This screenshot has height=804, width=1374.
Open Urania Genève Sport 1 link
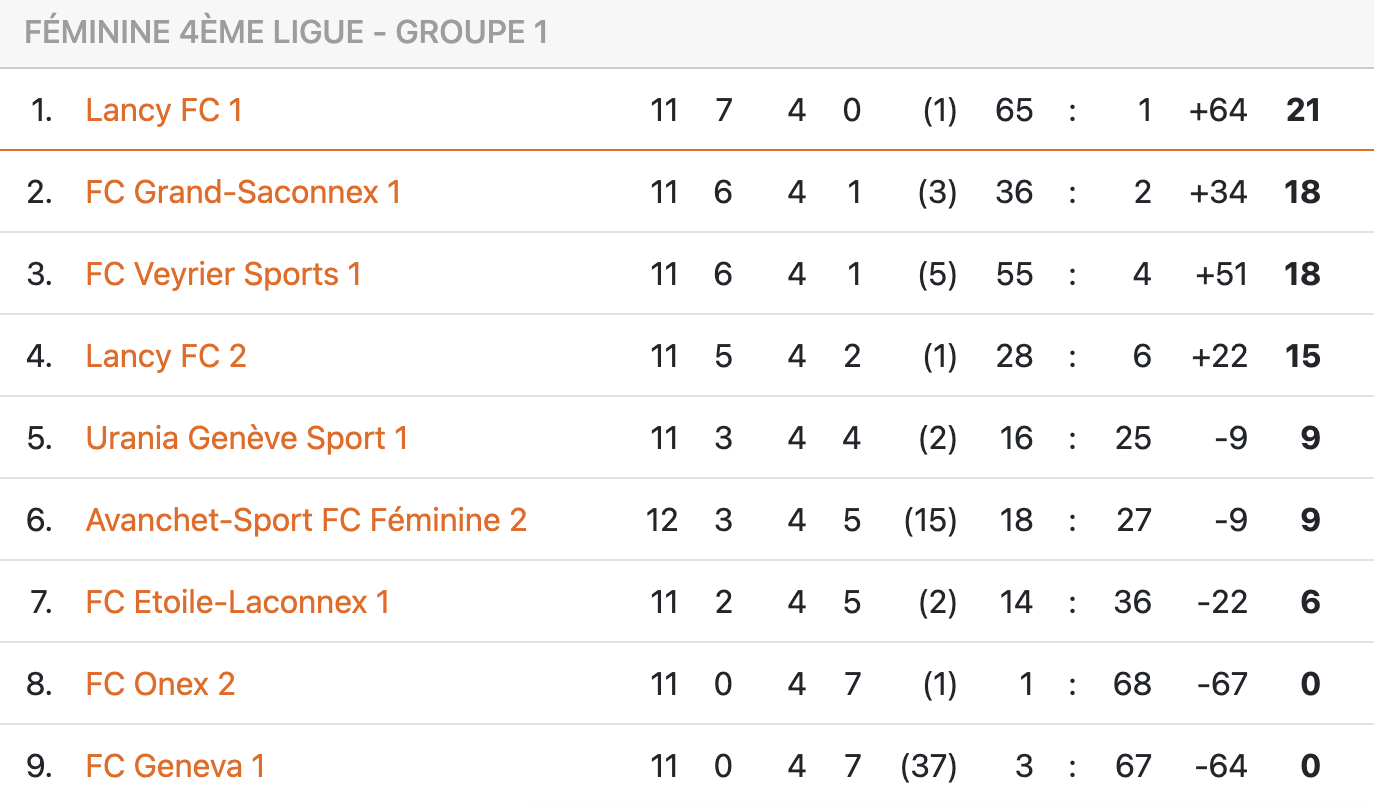coord(247,438)
